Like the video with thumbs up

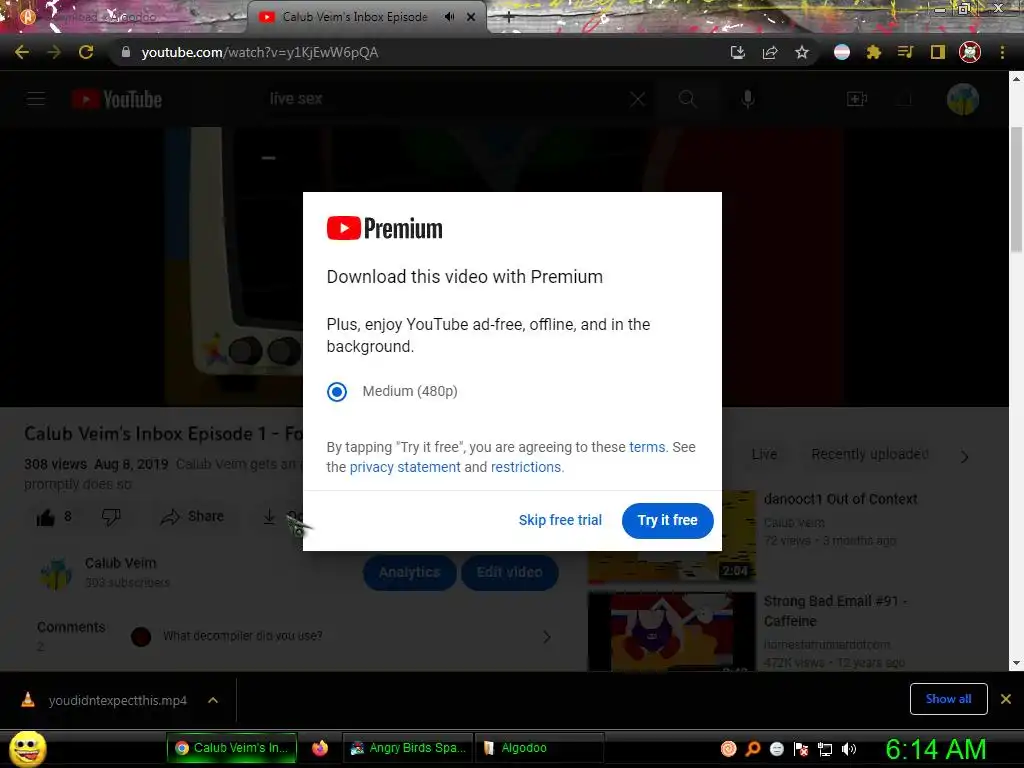[46, 517]
